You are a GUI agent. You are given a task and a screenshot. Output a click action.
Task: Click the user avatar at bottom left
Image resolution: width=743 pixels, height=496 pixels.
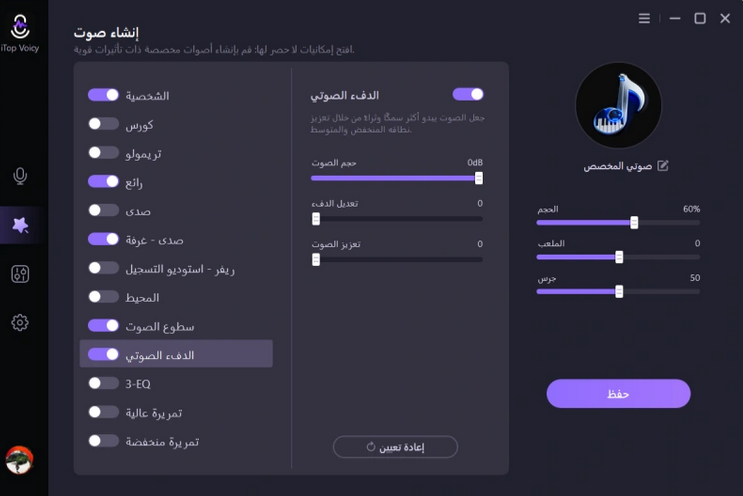pyautogui.click(x=19, y=460)
